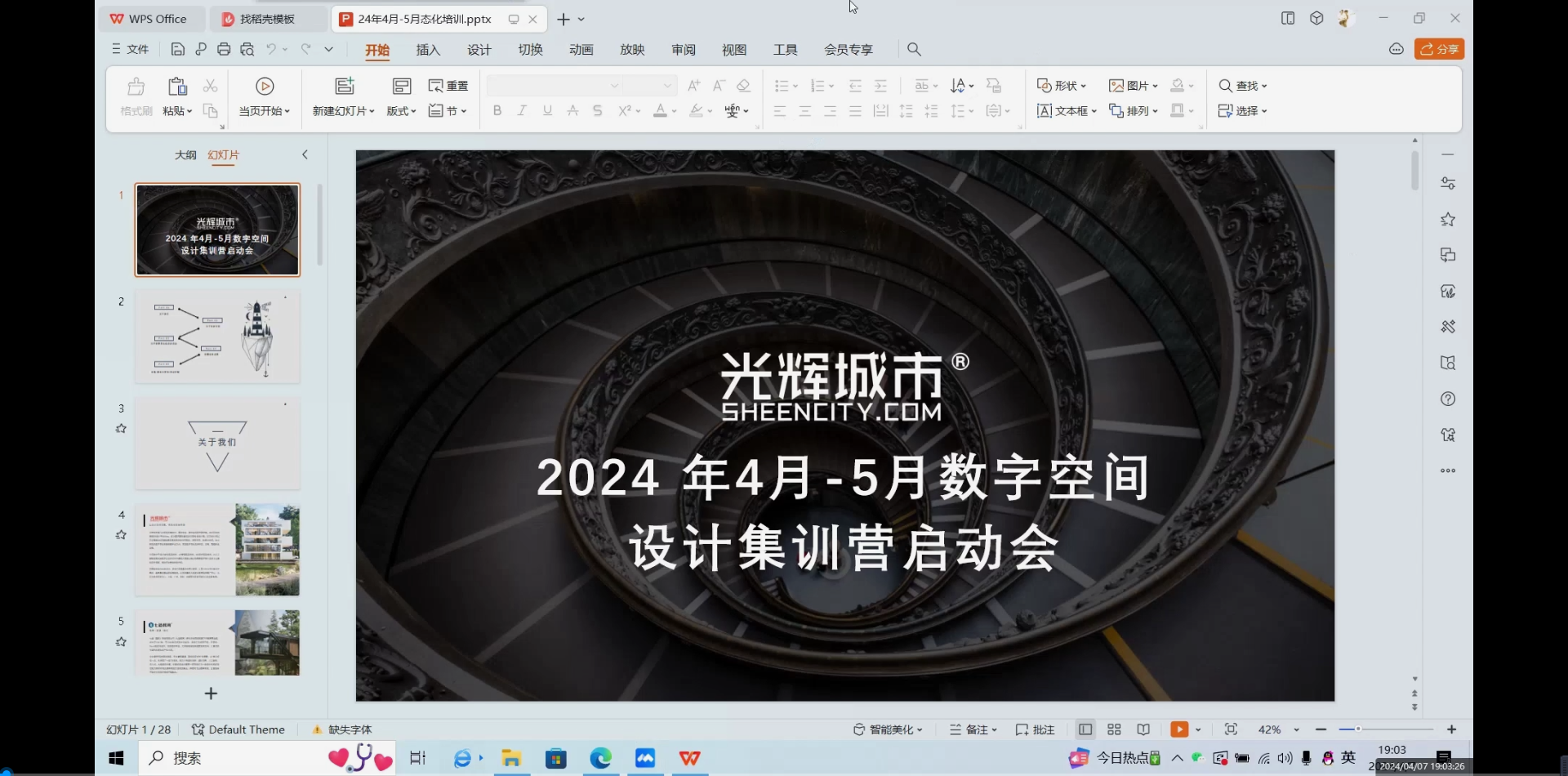This screenshot has height=776, width=1568.
Task: Open the font color swatch
Action: click(660, 111)
